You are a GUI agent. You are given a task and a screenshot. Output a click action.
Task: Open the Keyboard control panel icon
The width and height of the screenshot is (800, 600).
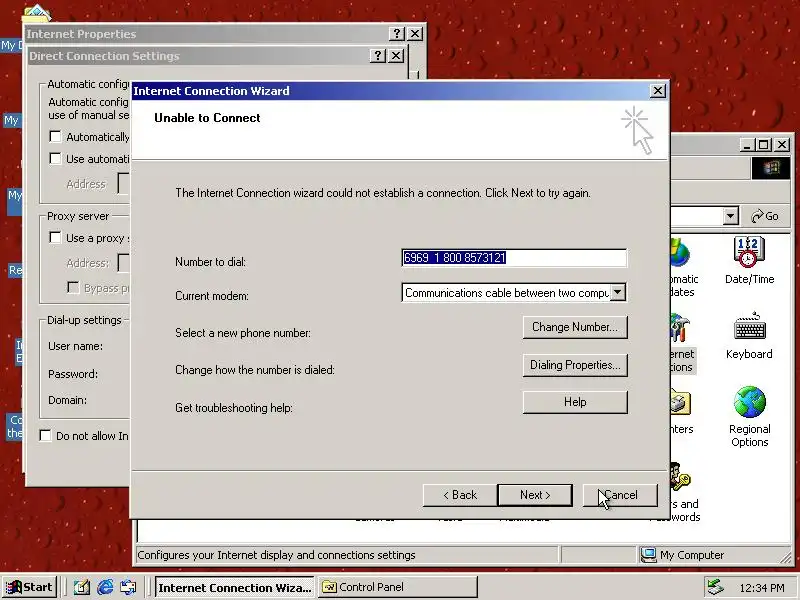[749, 335]
